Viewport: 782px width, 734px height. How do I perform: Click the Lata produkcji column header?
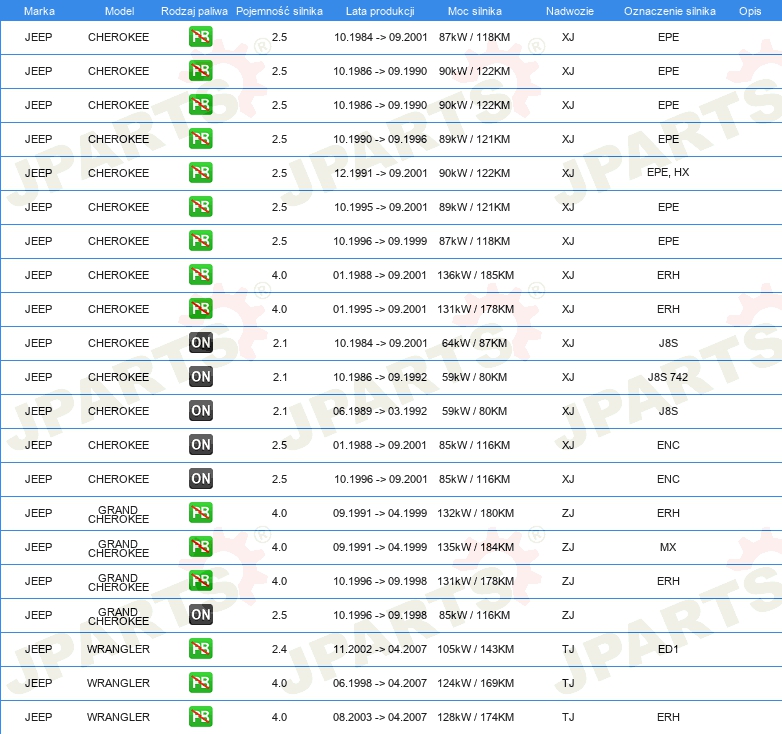pos(380,11)
